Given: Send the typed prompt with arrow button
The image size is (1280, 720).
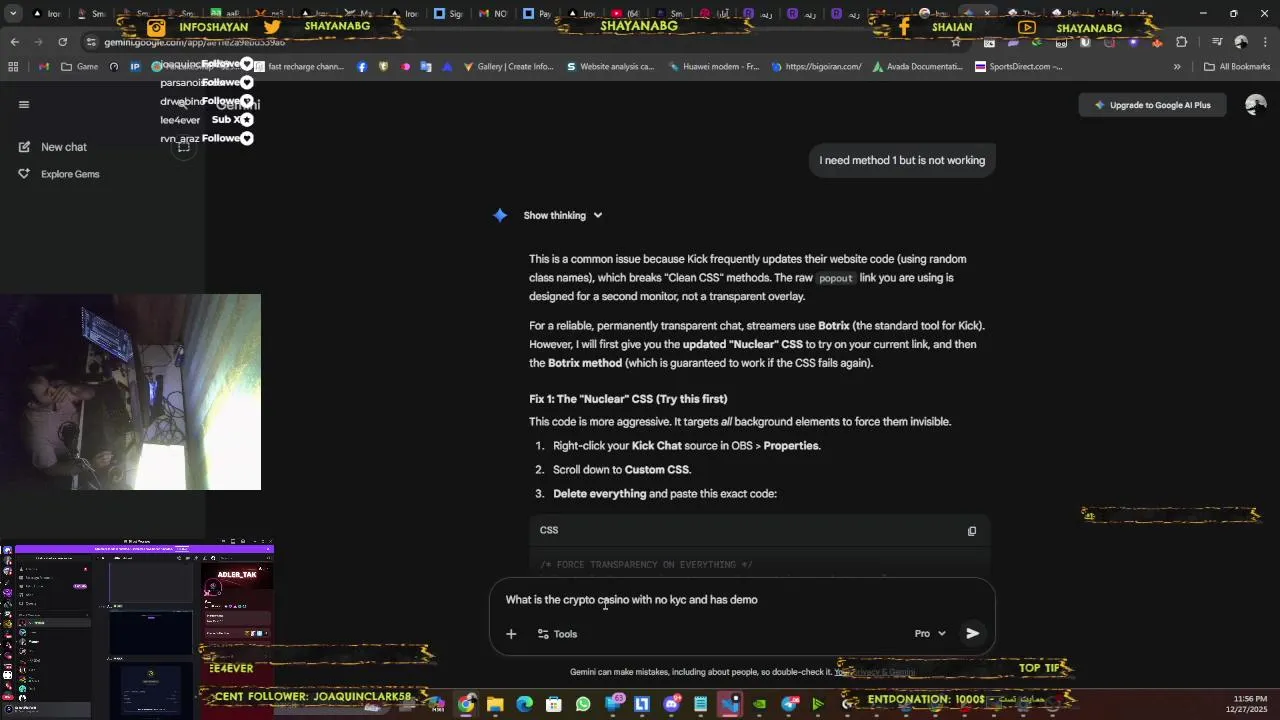Looking at the screenshot, I should tap(972, 634).
